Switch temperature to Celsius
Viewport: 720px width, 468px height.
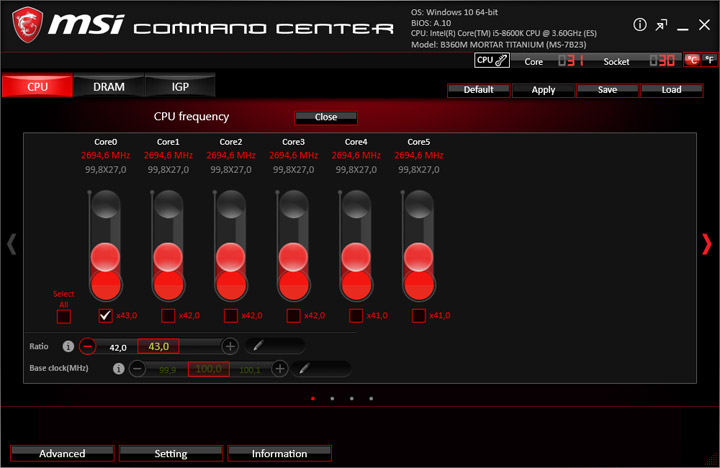[x=692, y=60]
